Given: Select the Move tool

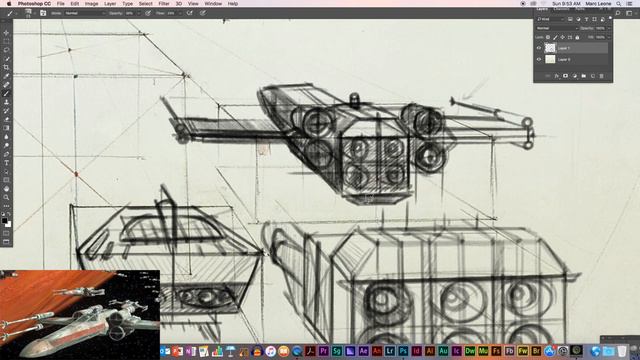Looking at the screenshot, I should pyautogui.click(x=6, y=33).
